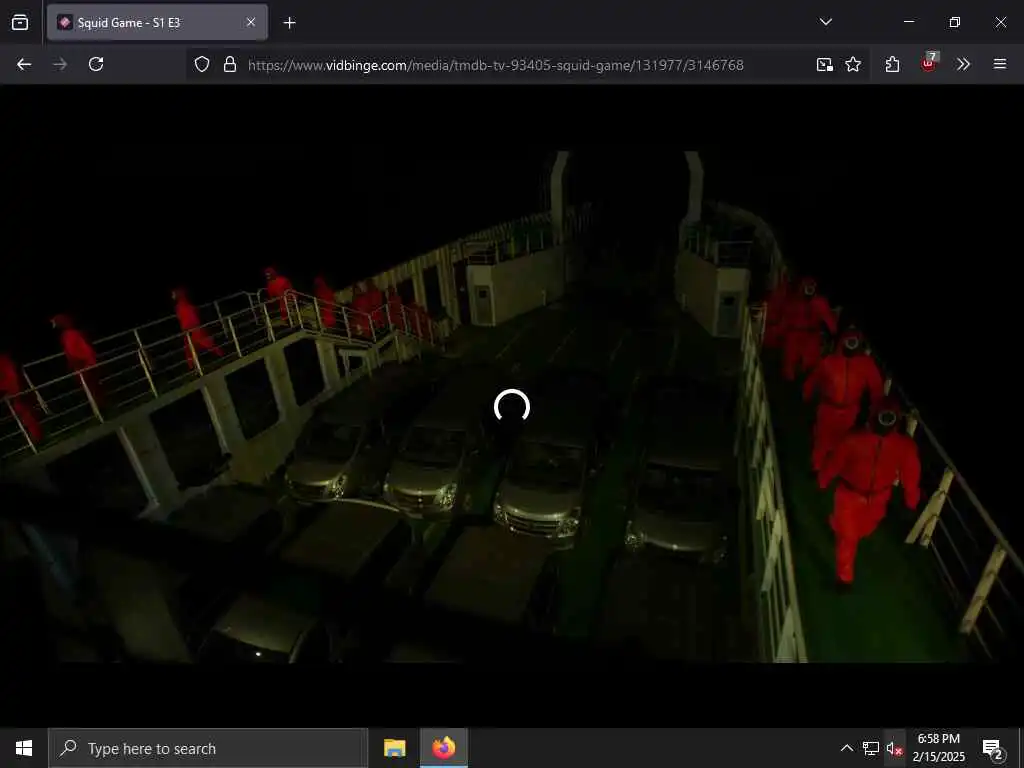The width and height of the screenshot is (1024, 768).
Task: Open the tracking protection shield panel
Action: [202, 64]
